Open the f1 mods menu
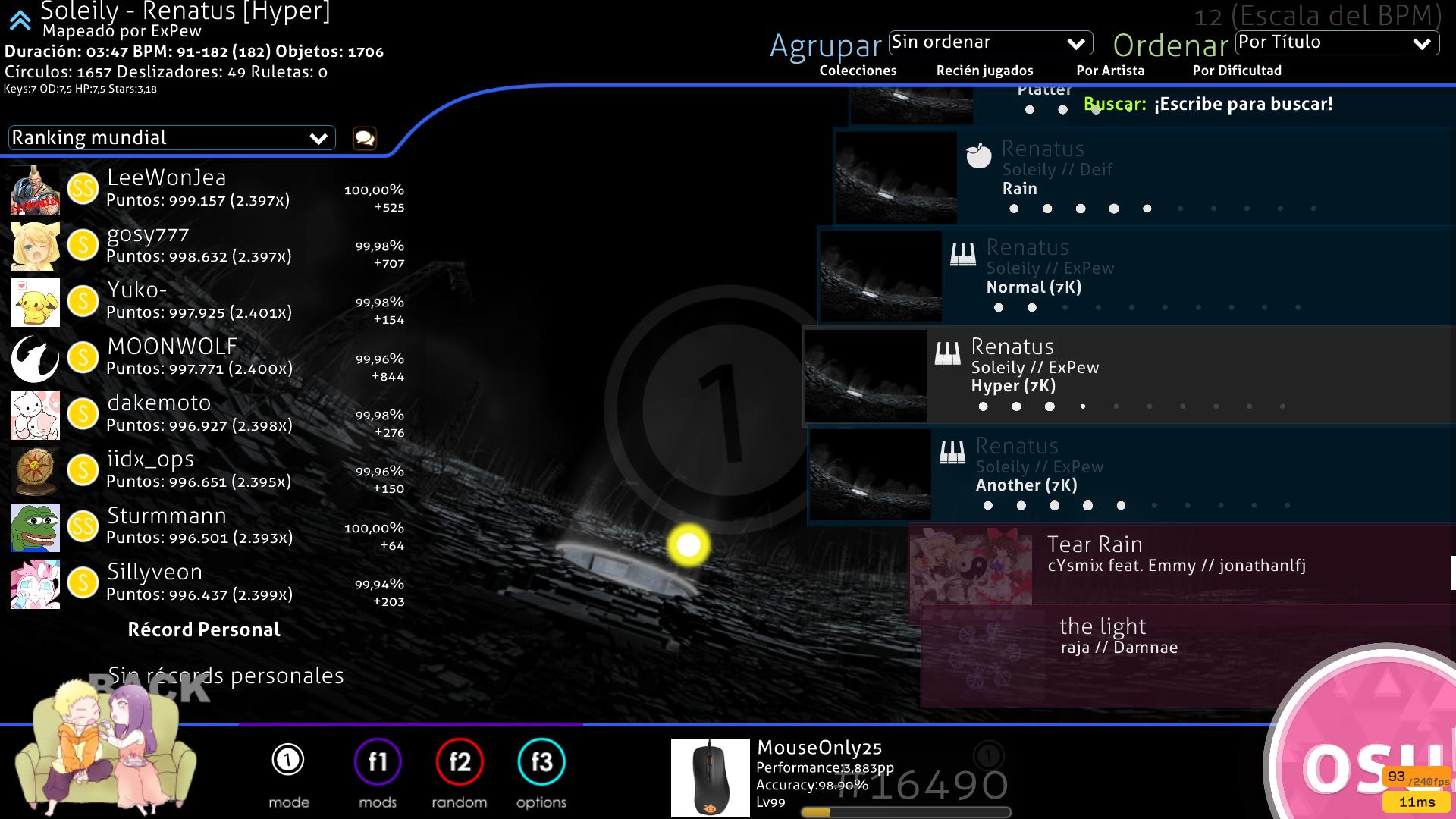Image resolution: width=1456 pixels, height=819 pixels. (x=378, y=761)
